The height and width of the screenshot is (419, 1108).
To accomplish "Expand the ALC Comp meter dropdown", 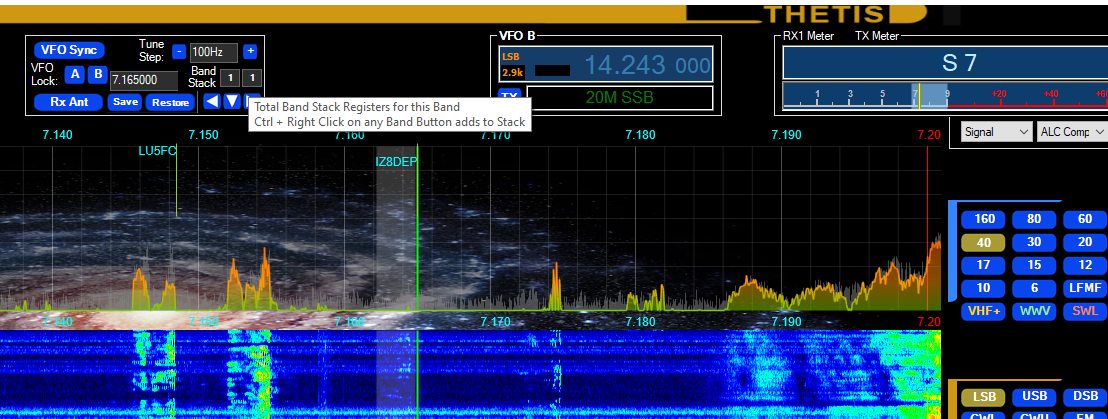I will pyautogui.click(x=1072, y=132).
